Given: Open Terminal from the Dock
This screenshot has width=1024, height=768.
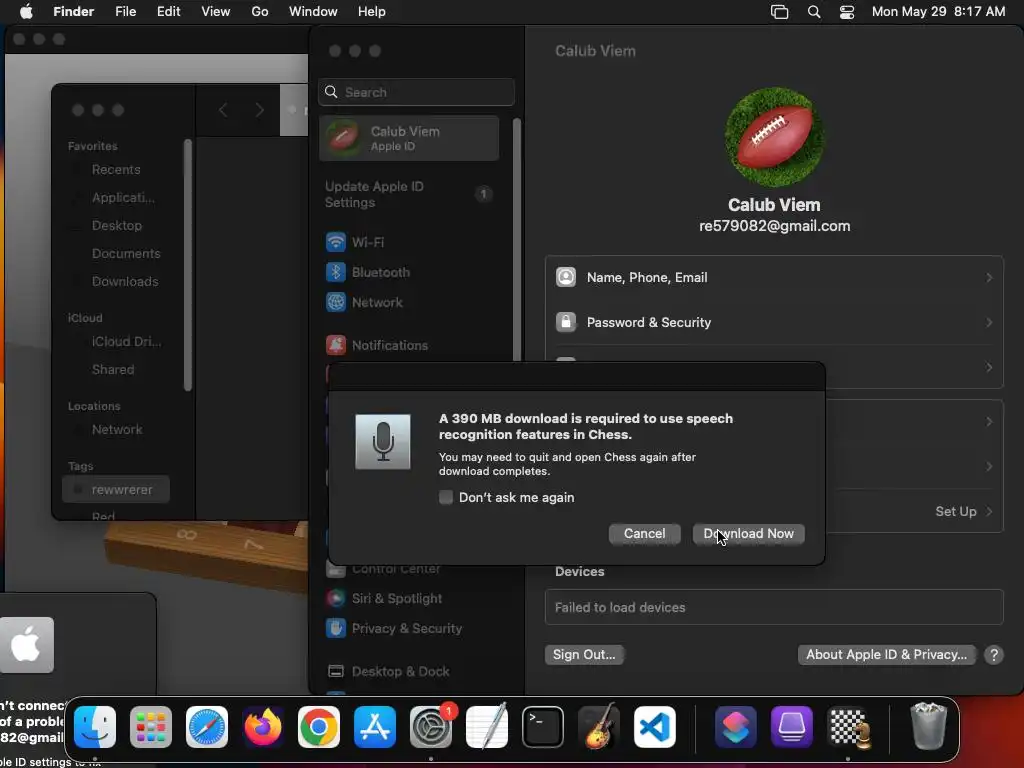Looking at the screenshot, I should [543, 727].
